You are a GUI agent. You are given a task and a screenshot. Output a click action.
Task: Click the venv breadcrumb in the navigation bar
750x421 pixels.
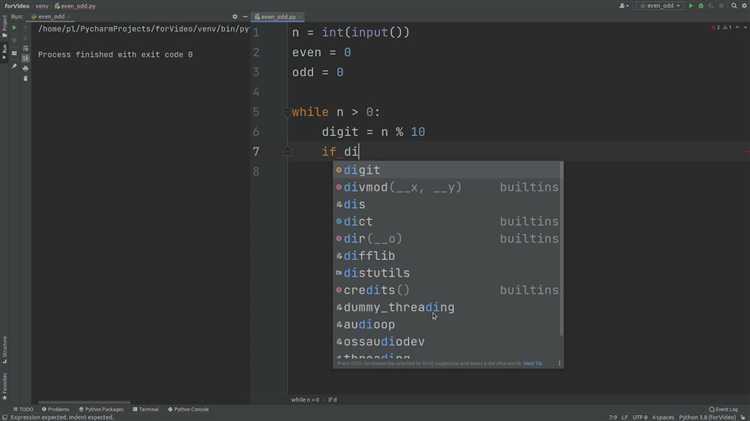(42, 6)
